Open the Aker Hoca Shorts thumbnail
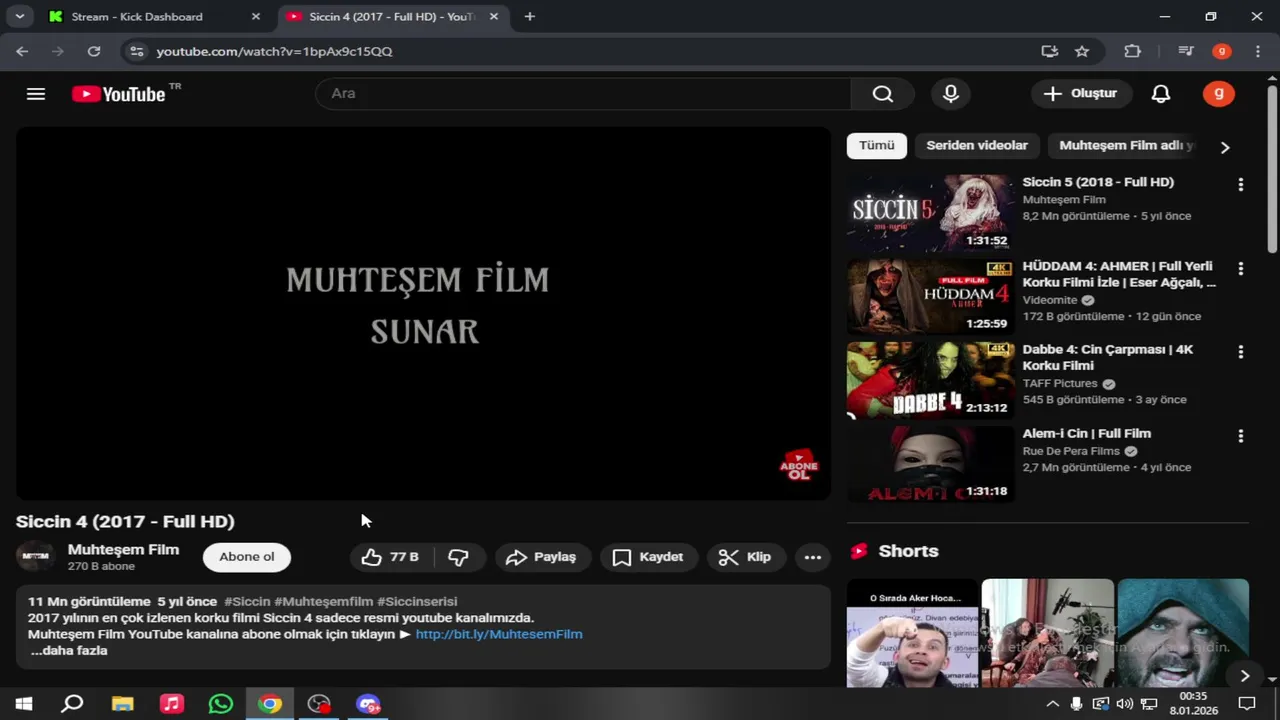The width and height of the screenshot is (1280, 720). coord(912,633)
